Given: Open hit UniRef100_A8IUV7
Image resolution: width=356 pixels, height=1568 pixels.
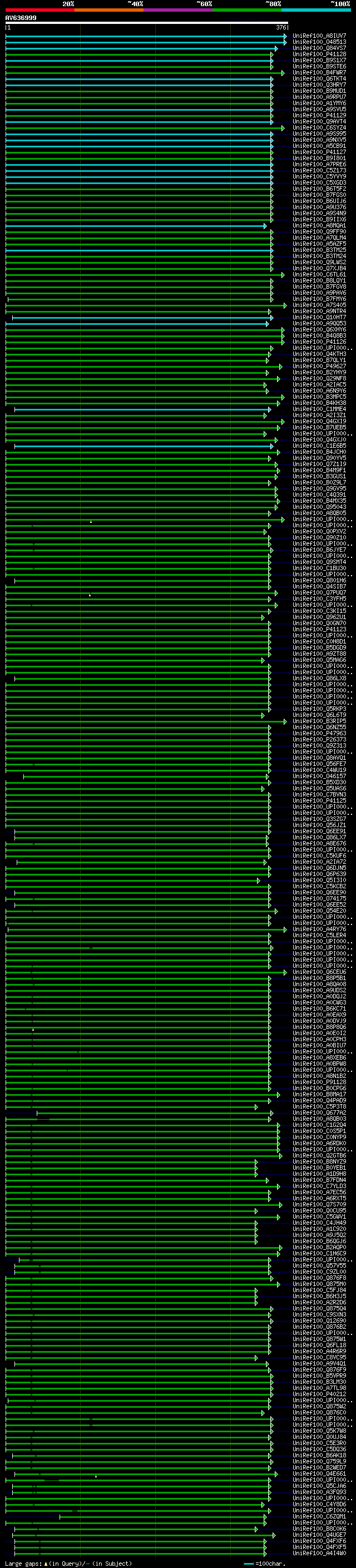Looking at the screenshot, I should [319, 36].
